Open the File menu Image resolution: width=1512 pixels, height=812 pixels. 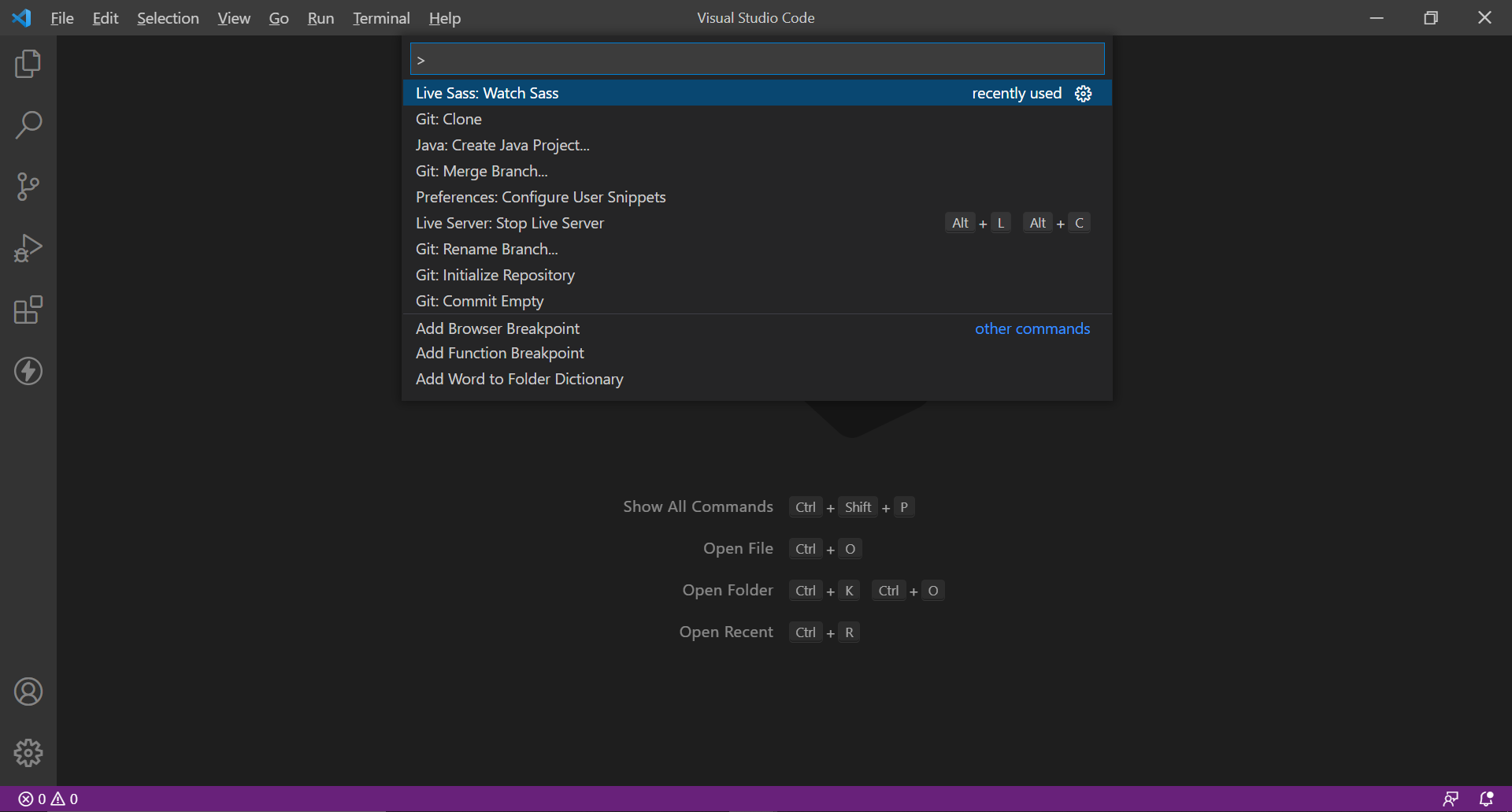[x=62, y=18]
